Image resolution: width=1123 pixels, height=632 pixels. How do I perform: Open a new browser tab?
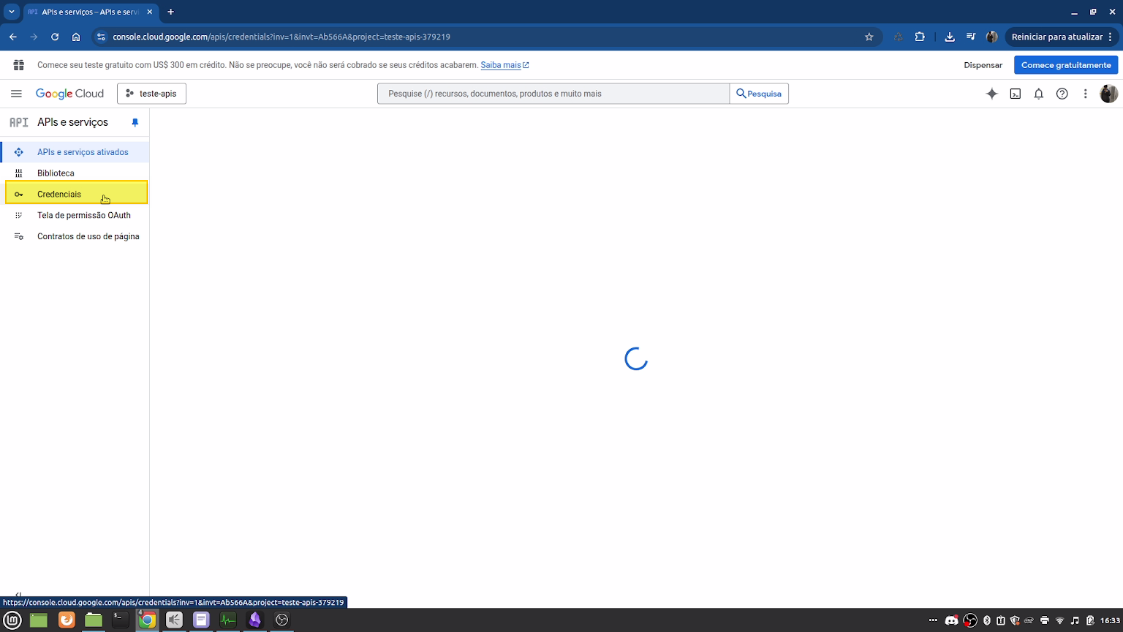tap(170, 11)
